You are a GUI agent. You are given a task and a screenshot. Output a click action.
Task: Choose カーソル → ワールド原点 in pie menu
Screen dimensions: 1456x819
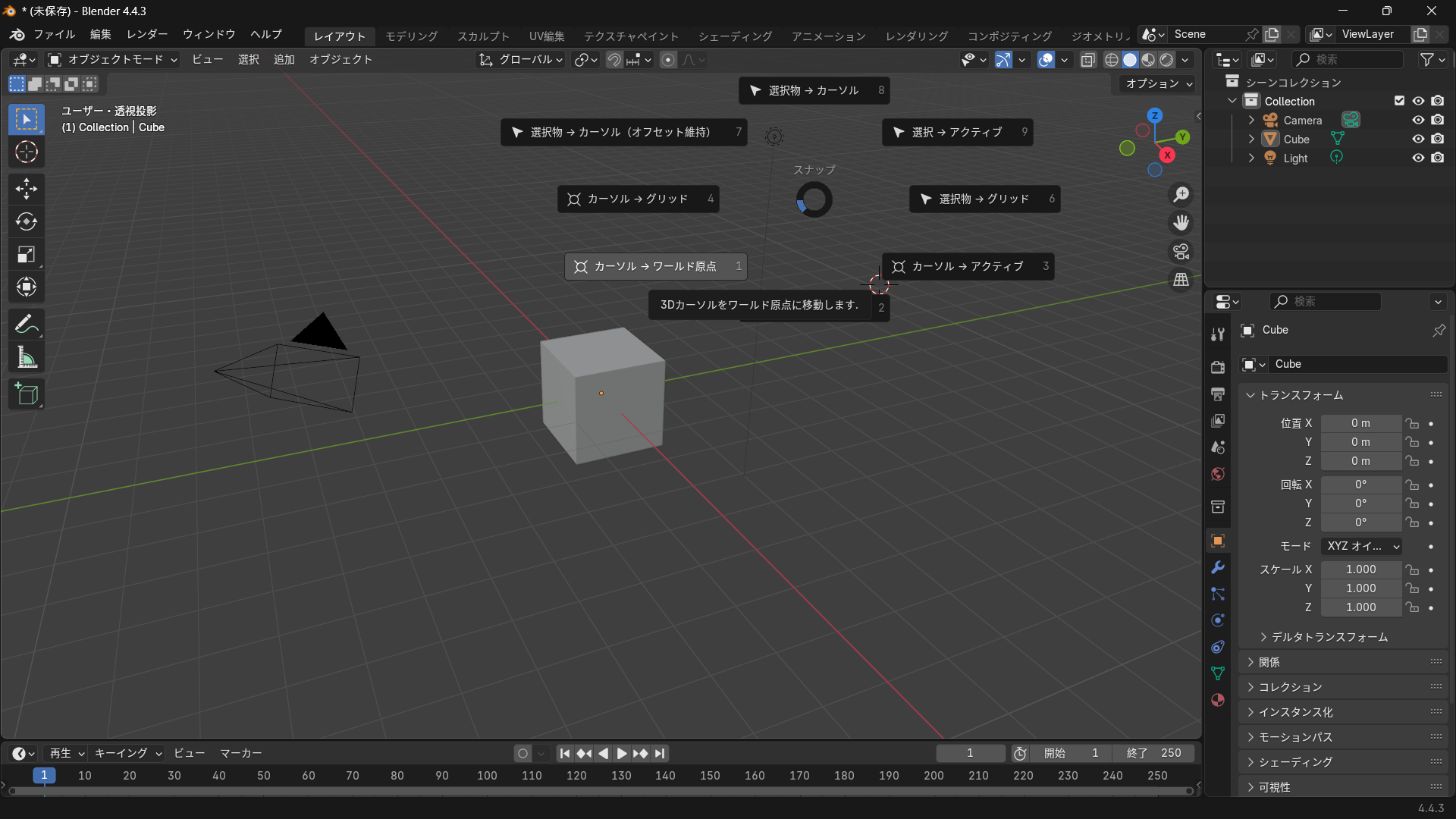[656, 266]
